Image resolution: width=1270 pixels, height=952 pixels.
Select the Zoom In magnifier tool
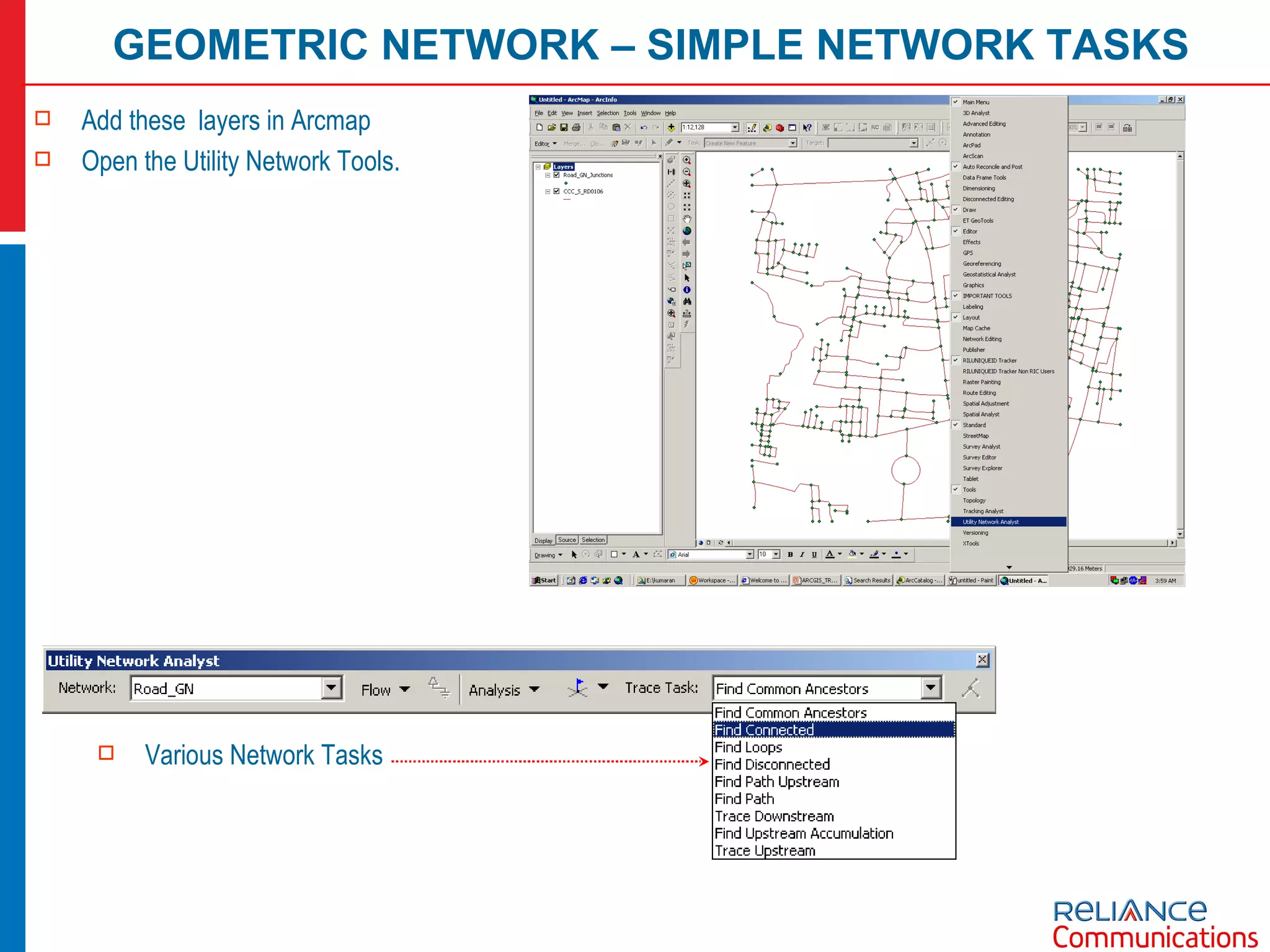coord(686,160)
